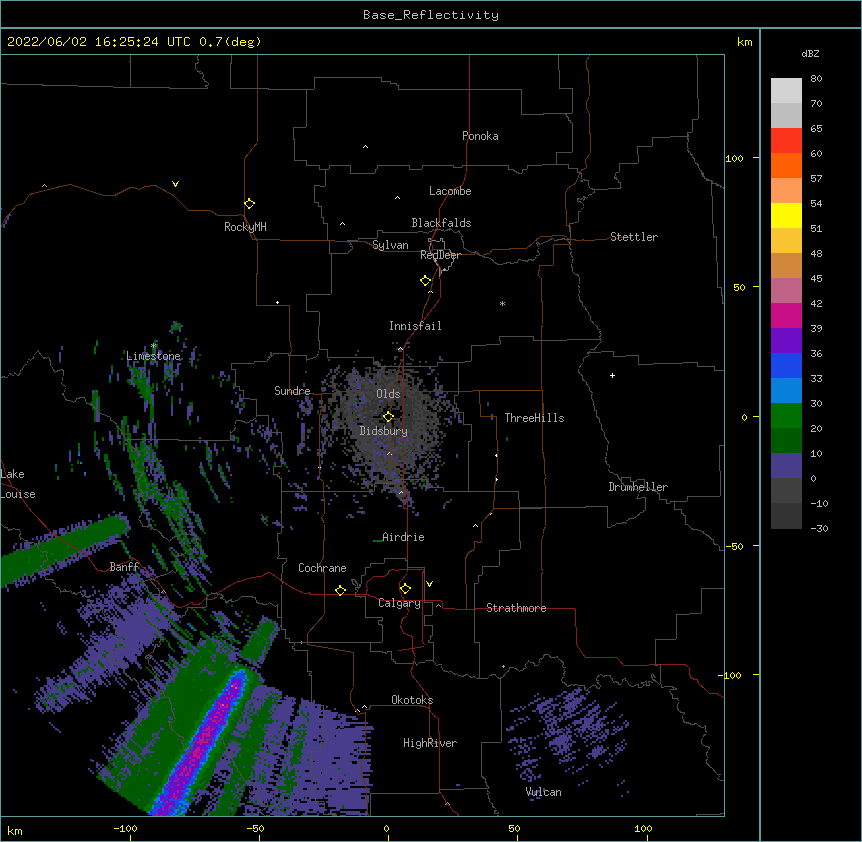The width and height of the screenshot is (862, 842).
Task: Click the Strathmore city label
Action: [x=516, y=608]
